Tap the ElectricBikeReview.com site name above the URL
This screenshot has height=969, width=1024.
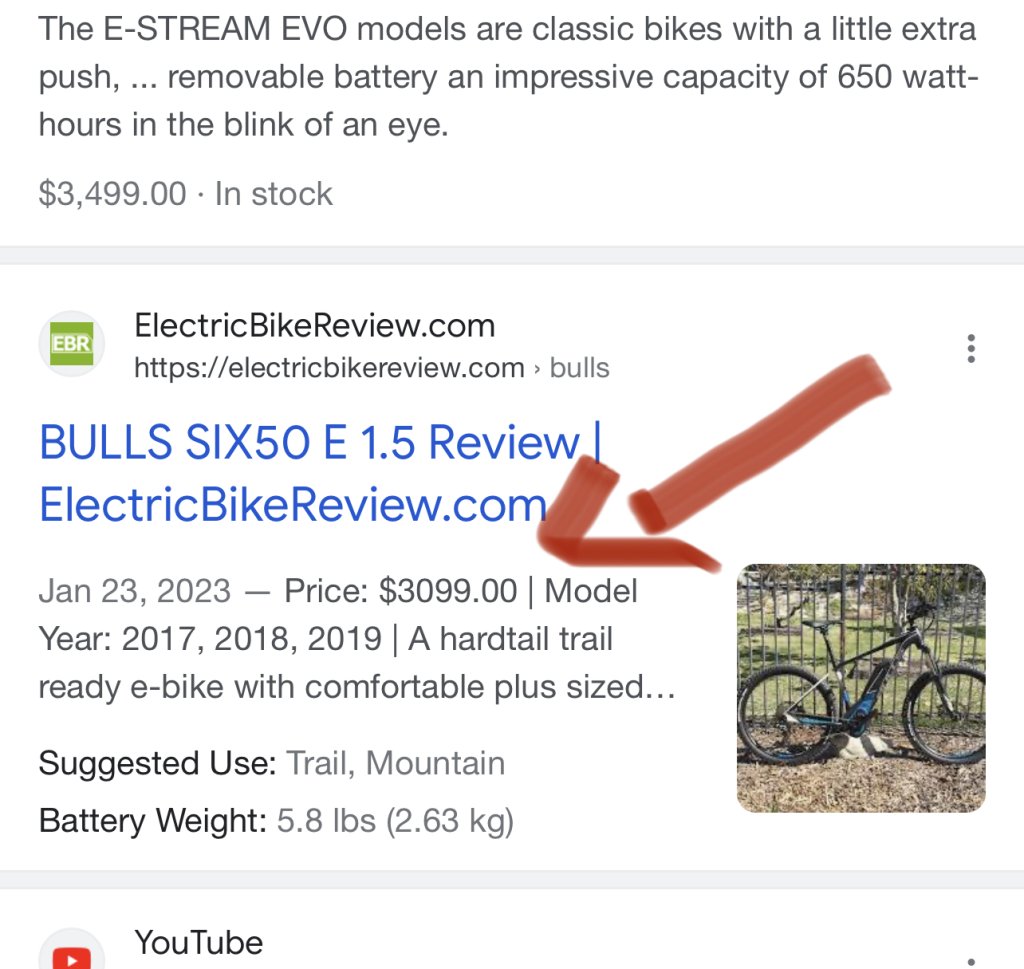pos(314,325)
